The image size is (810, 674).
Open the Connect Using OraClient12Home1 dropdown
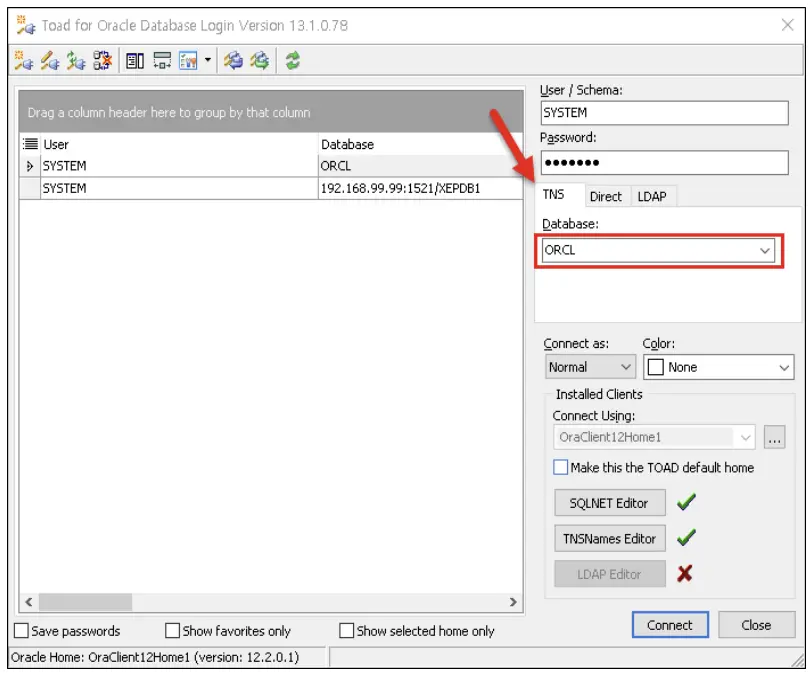745,438
